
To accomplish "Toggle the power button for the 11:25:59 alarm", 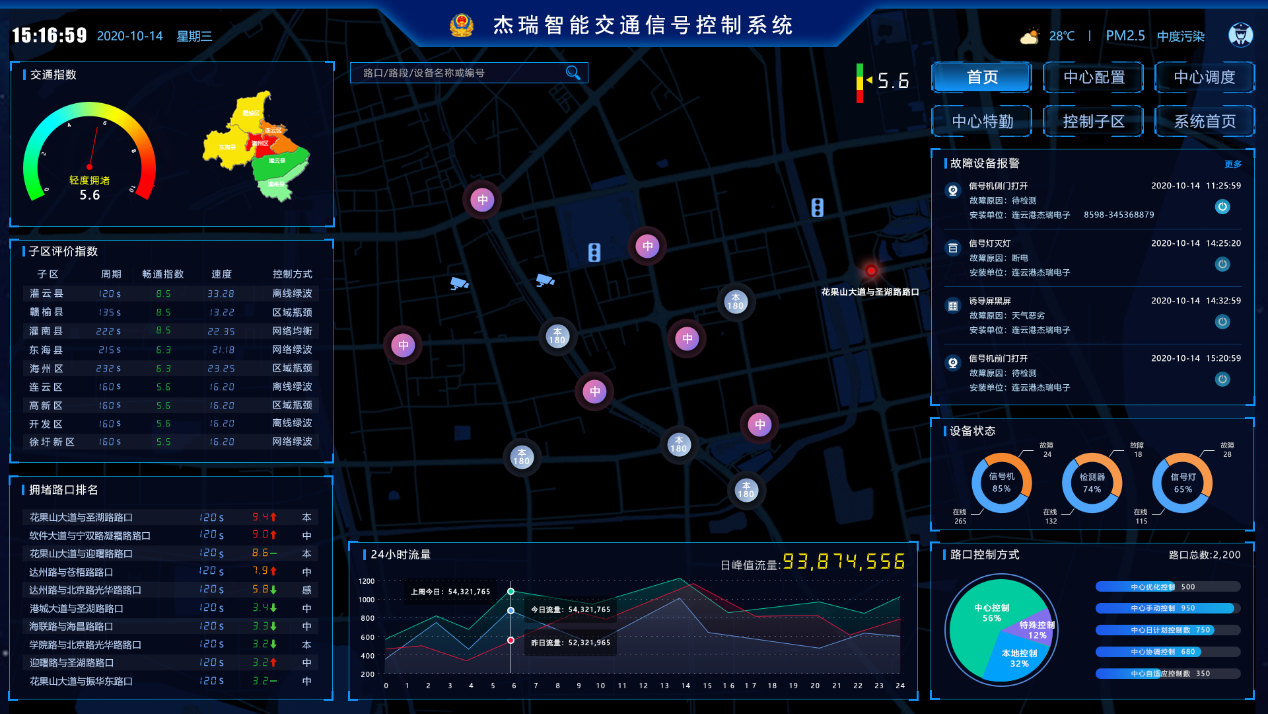I will point(1222,207).
